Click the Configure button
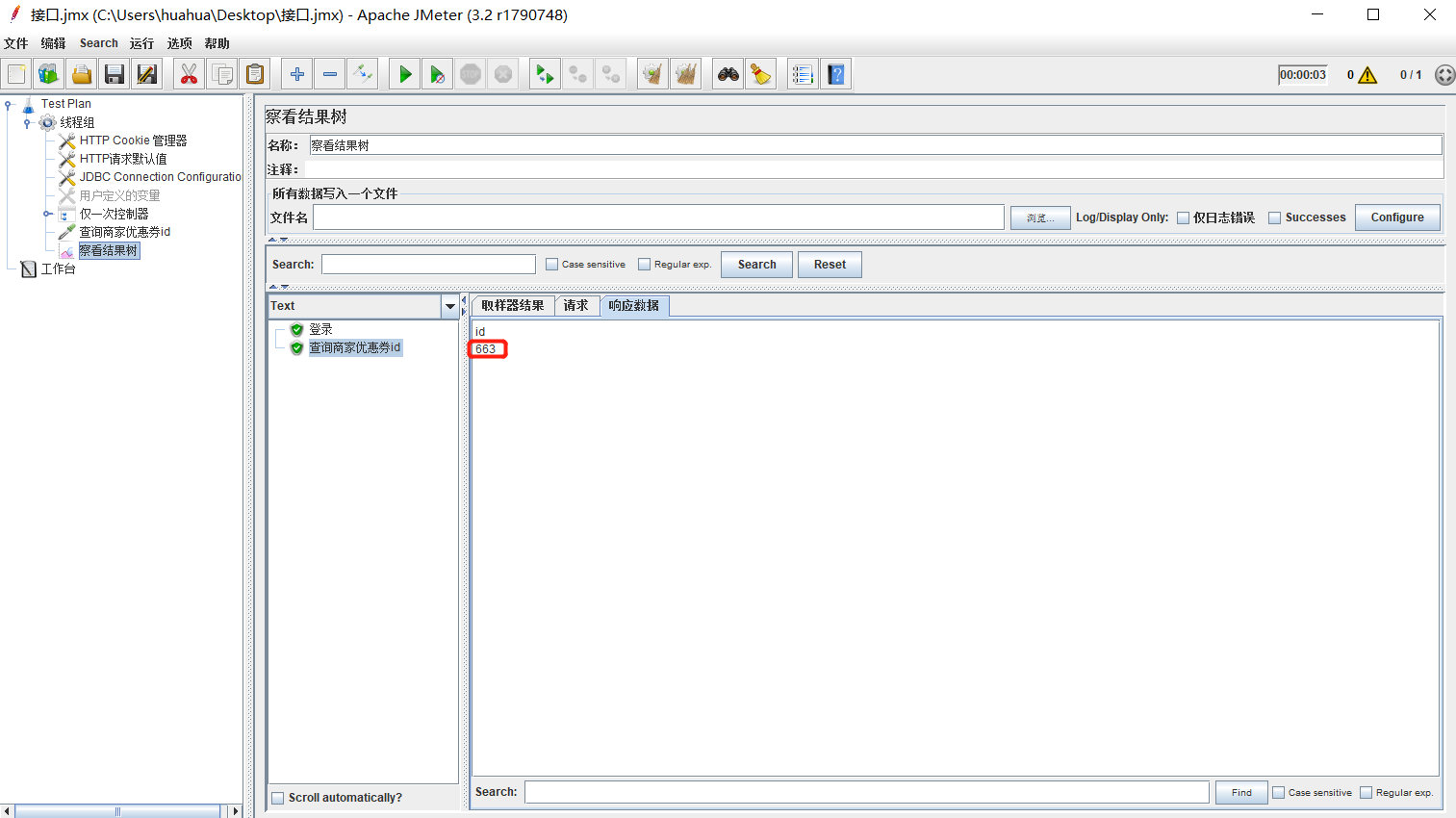1456x818 pixels. (x=1396, y=217)
